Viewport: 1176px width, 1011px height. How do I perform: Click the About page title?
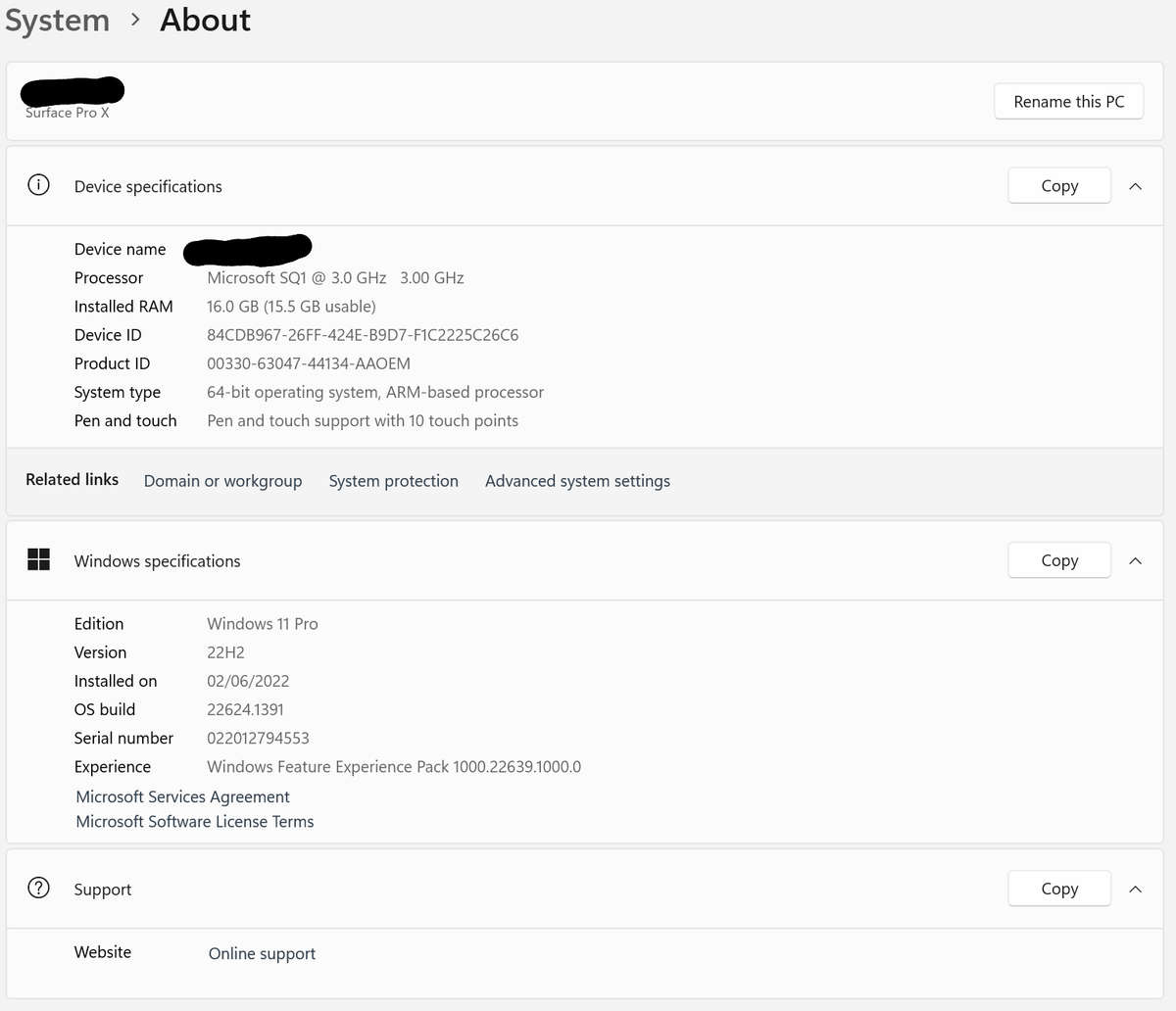[205, 21]
